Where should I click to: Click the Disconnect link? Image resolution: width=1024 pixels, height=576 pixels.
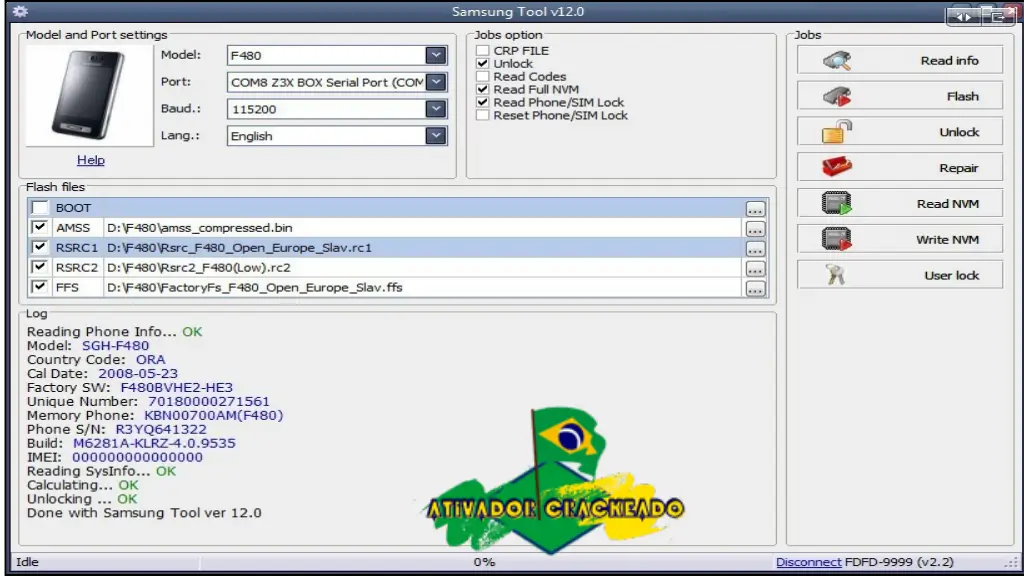(x=808, y=562)
